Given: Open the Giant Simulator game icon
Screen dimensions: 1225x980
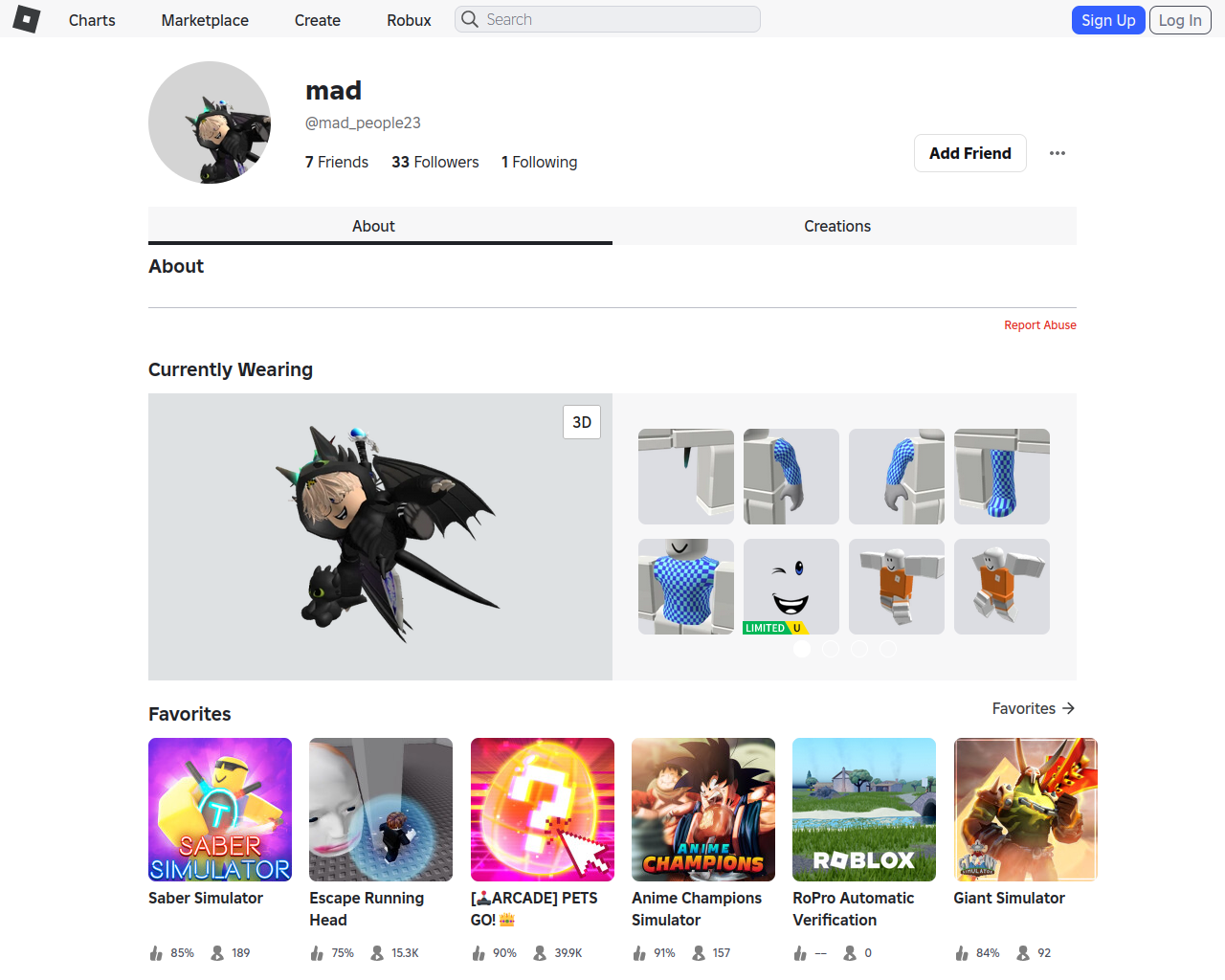Looking at the screenshot, I should (1026, 810).
